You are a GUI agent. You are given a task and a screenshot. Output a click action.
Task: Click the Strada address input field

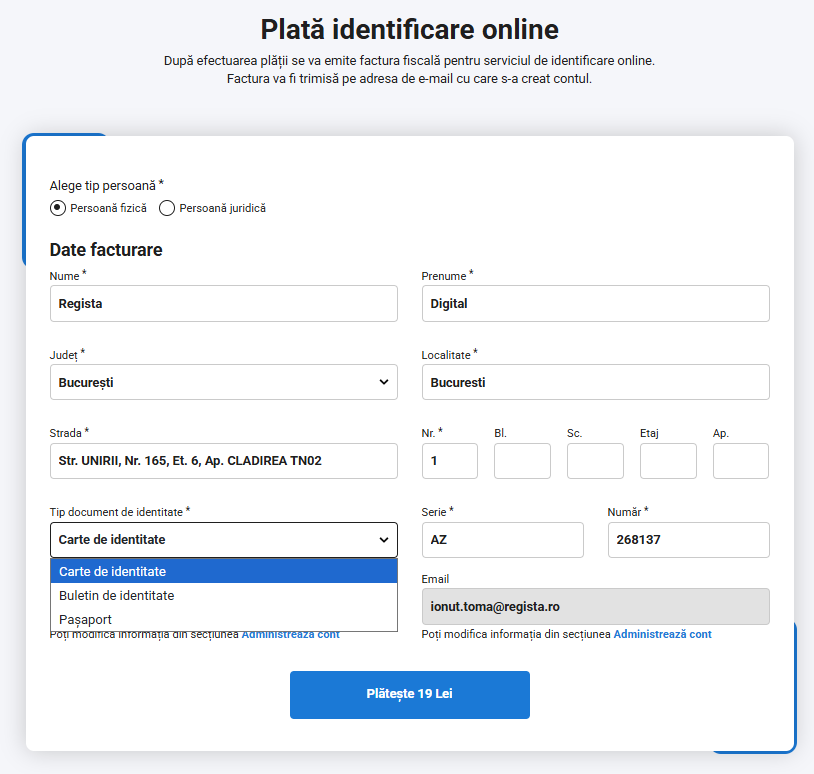click(223, 461)
